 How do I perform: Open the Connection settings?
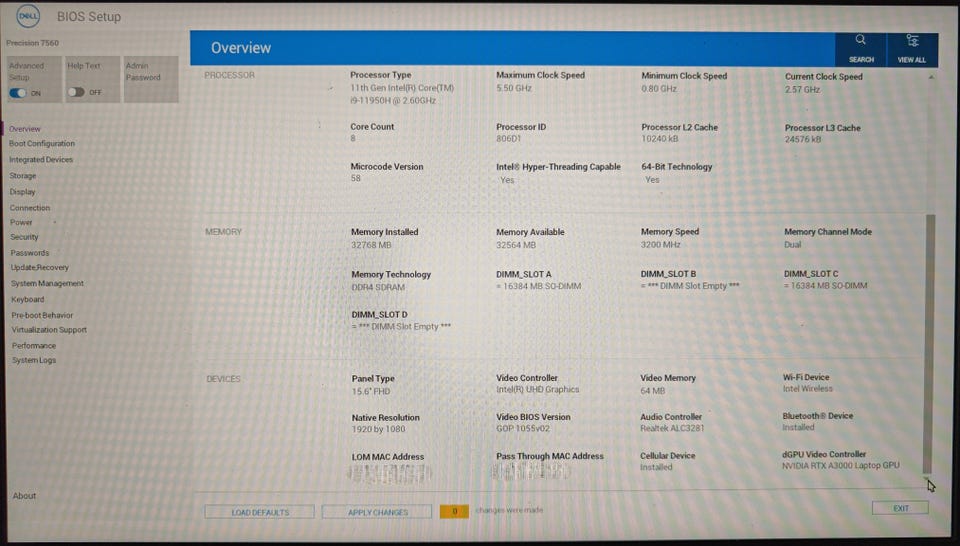pos(29,208)
